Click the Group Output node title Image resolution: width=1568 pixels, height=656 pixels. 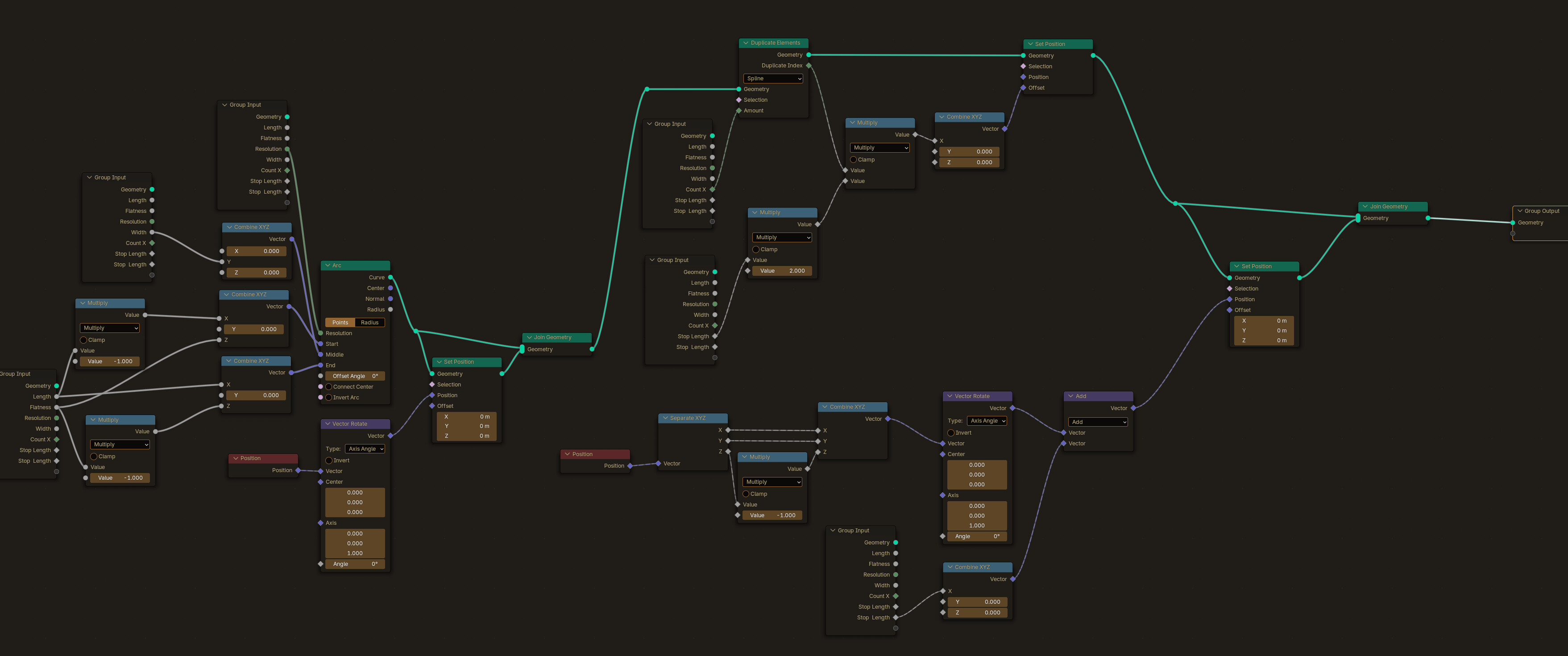1542,211
